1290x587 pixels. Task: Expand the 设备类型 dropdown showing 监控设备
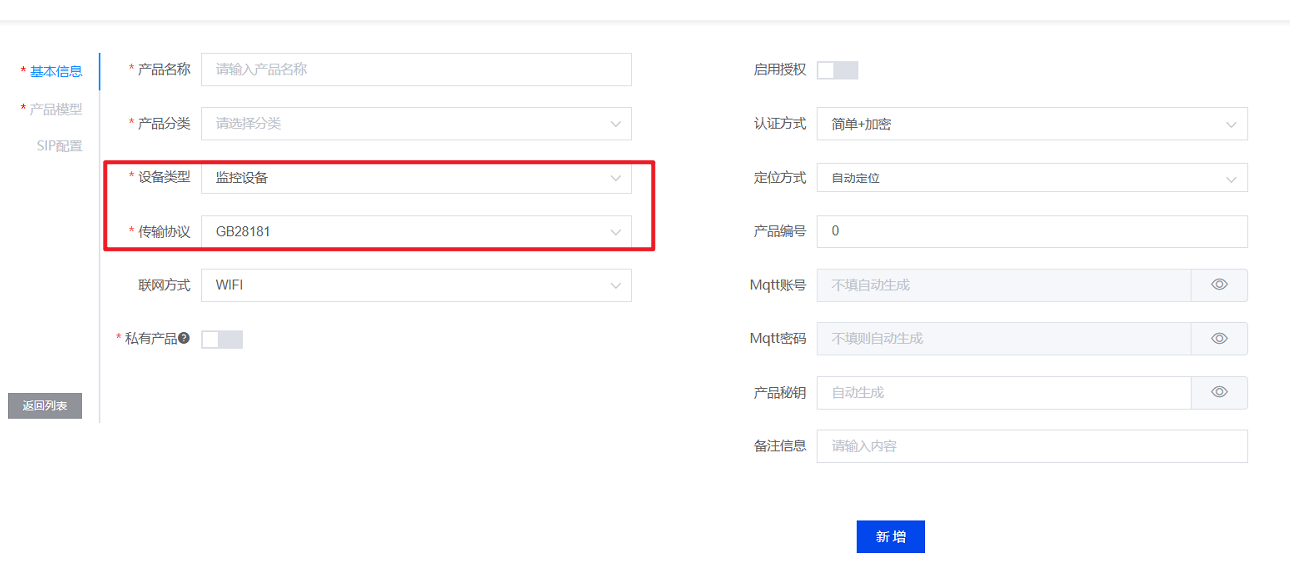pyautogui.click(x=416, y=178)
